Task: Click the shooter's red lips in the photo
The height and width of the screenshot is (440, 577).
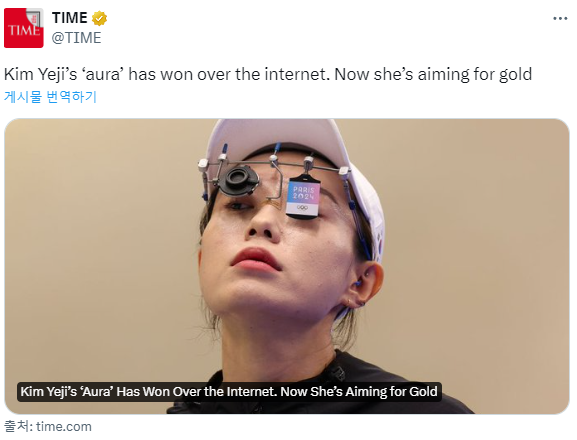Action: (256, 259)
